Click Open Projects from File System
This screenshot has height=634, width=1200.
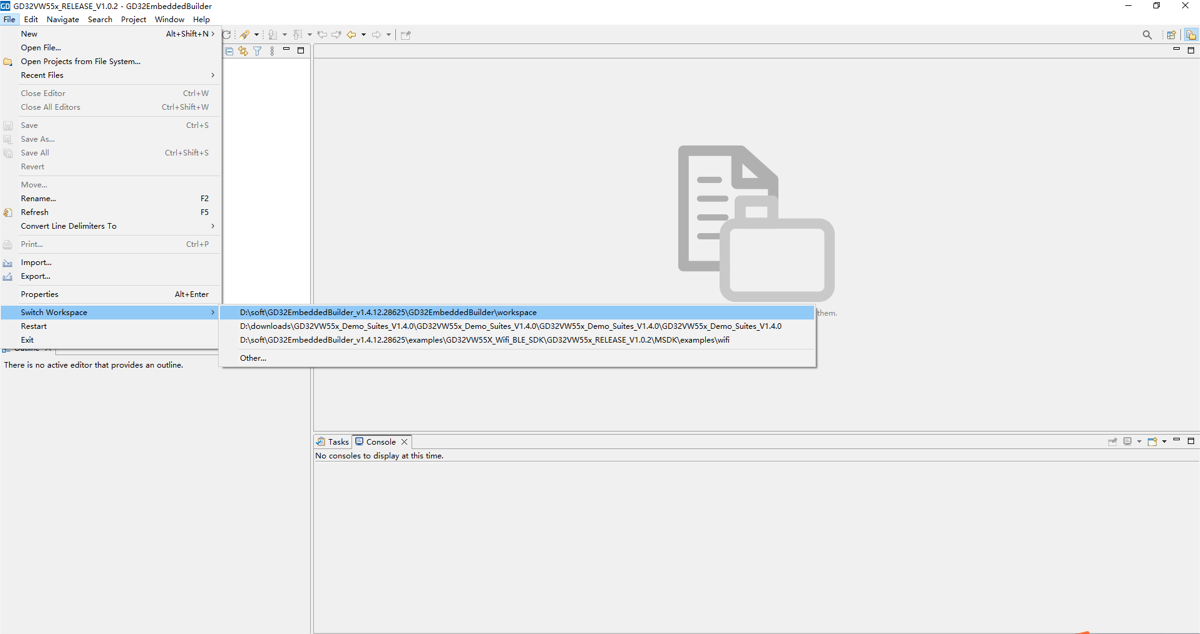[80, 61]
